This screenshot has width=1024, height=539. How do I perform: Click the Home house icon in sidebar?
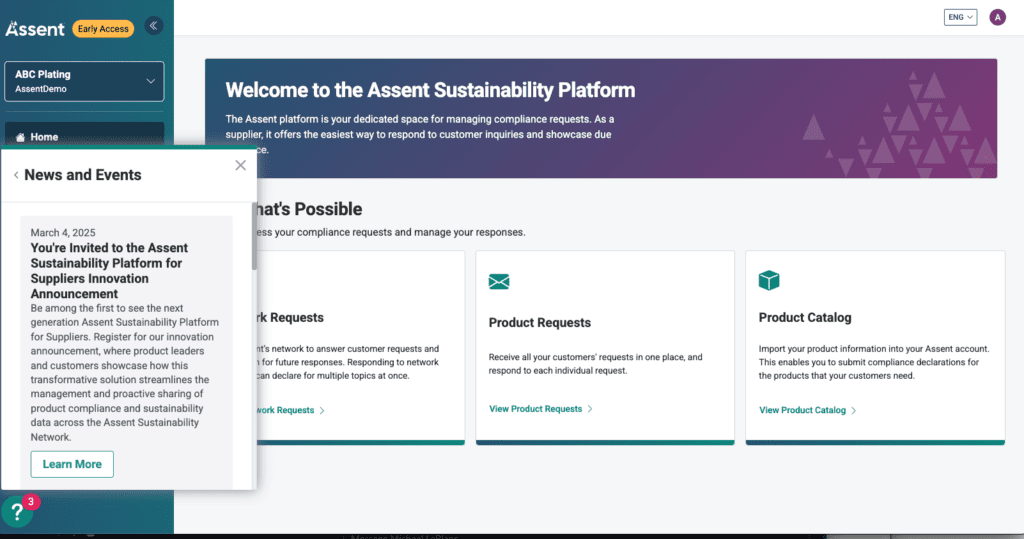coord(20,137)
